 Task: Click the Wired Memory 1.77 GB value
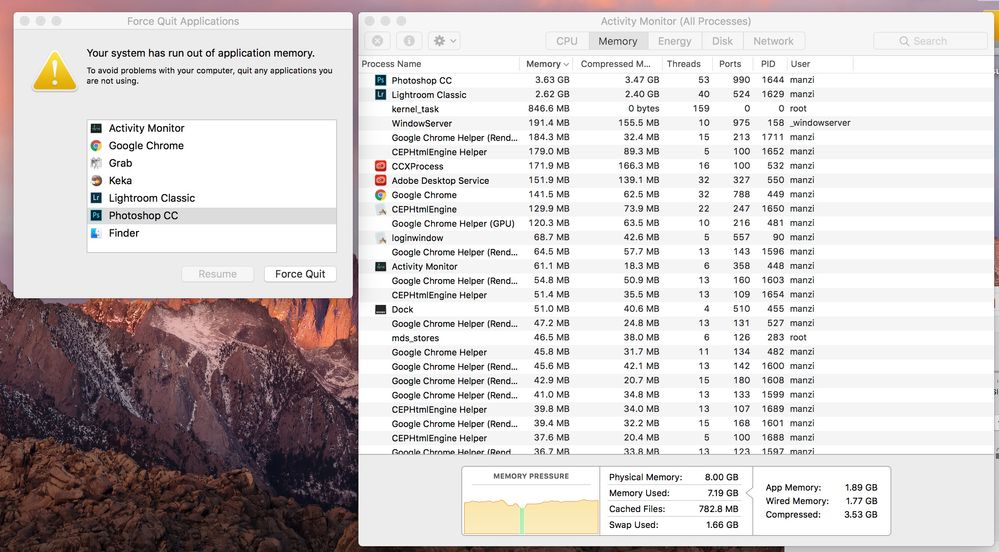(x=861, y=501)
